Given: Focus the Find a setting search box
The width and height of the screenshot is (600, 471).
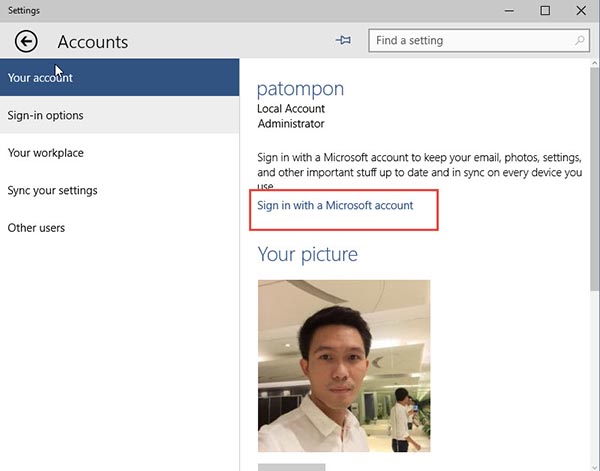Looking at the screenshot, I should (479, 41).
